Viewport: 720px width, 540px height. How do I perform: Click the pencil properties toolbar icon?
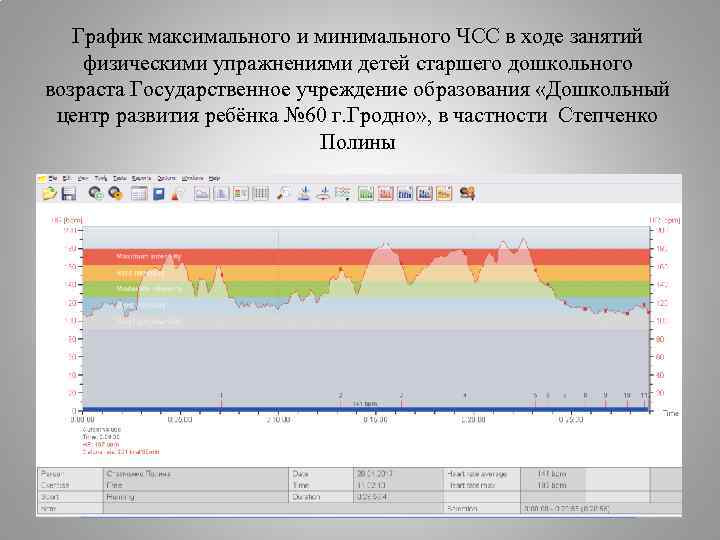[x=283, y=193]
